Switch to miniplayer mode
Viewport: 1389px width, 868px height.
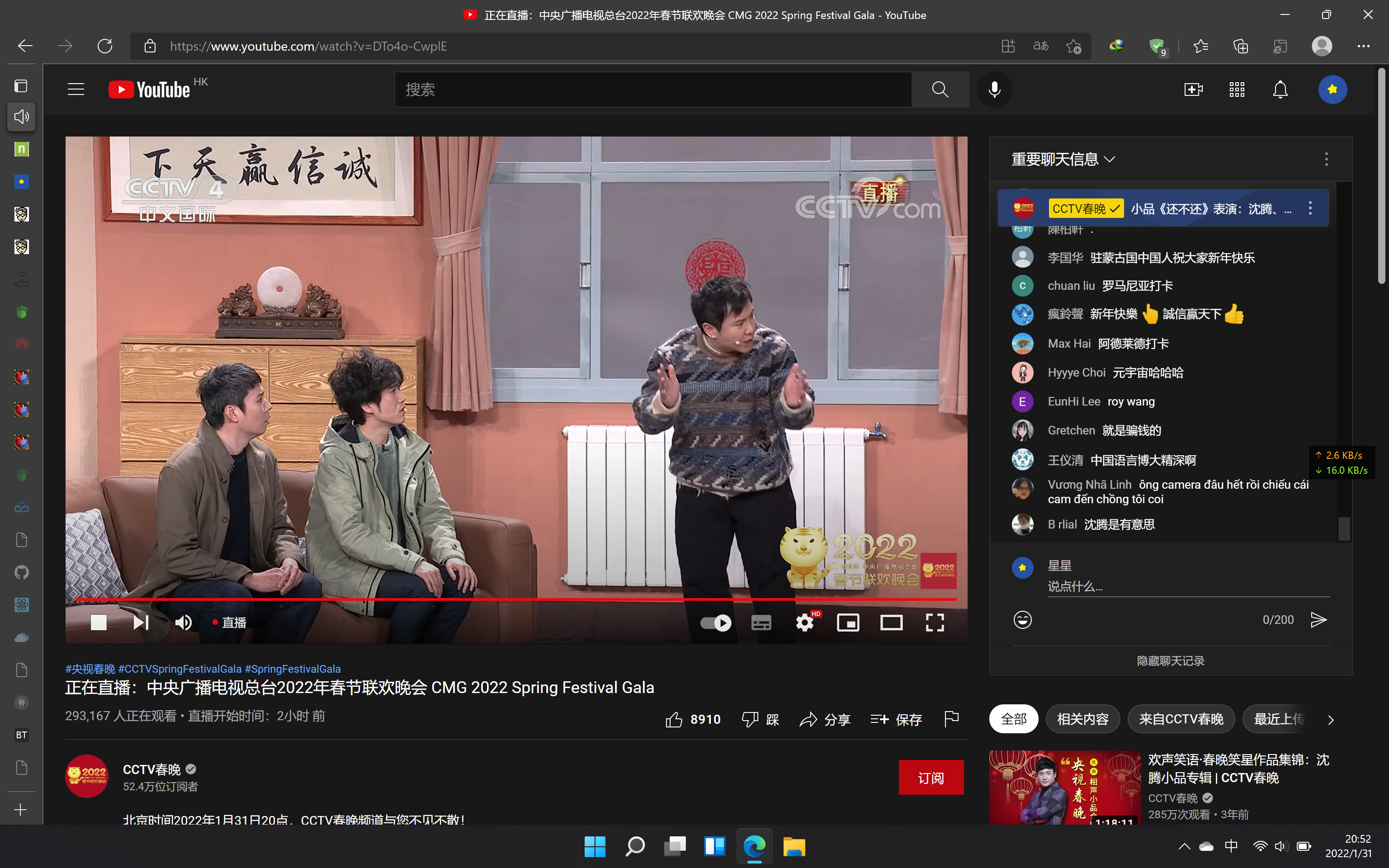848,623
